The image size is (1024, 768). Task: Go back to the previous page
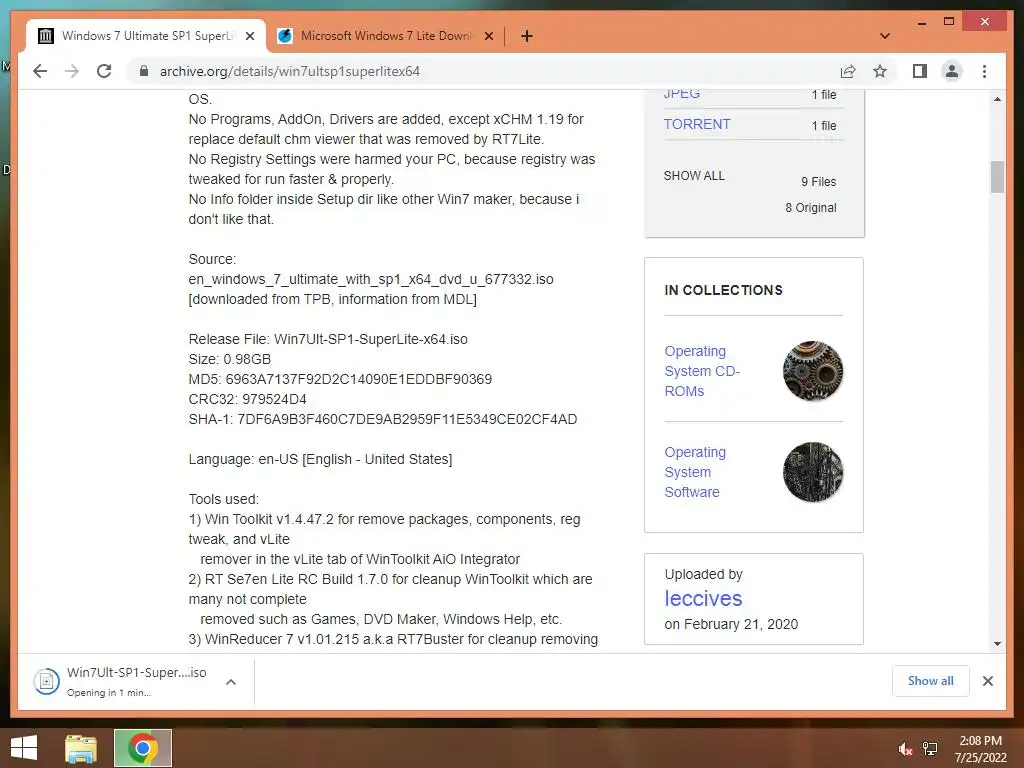coord(40,71)
